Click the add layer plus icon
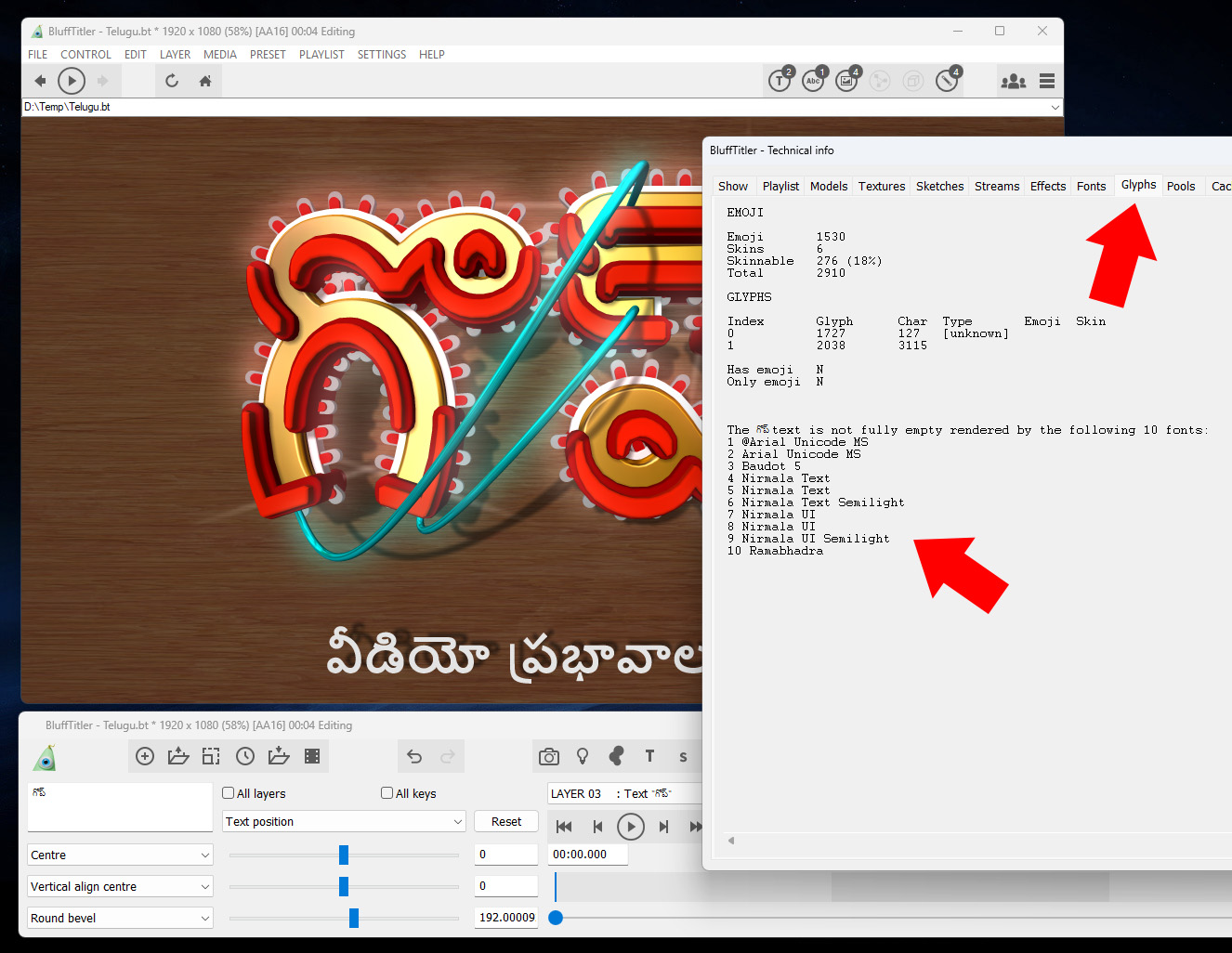1232x953 pixels. click(x=145, y=756)
